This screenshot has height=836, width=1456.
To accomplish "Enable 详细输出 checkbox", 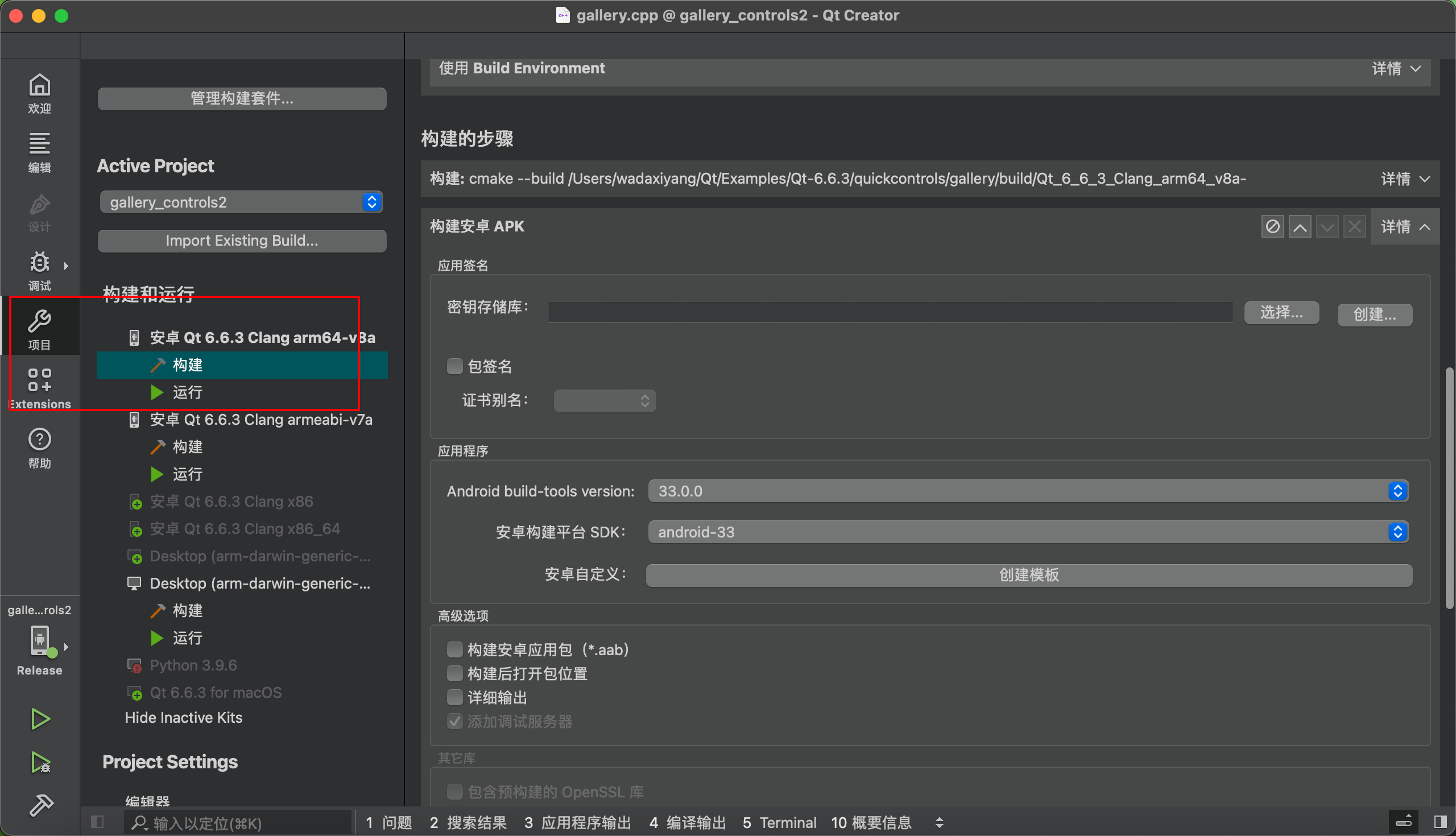I will (x=454, y=697).
